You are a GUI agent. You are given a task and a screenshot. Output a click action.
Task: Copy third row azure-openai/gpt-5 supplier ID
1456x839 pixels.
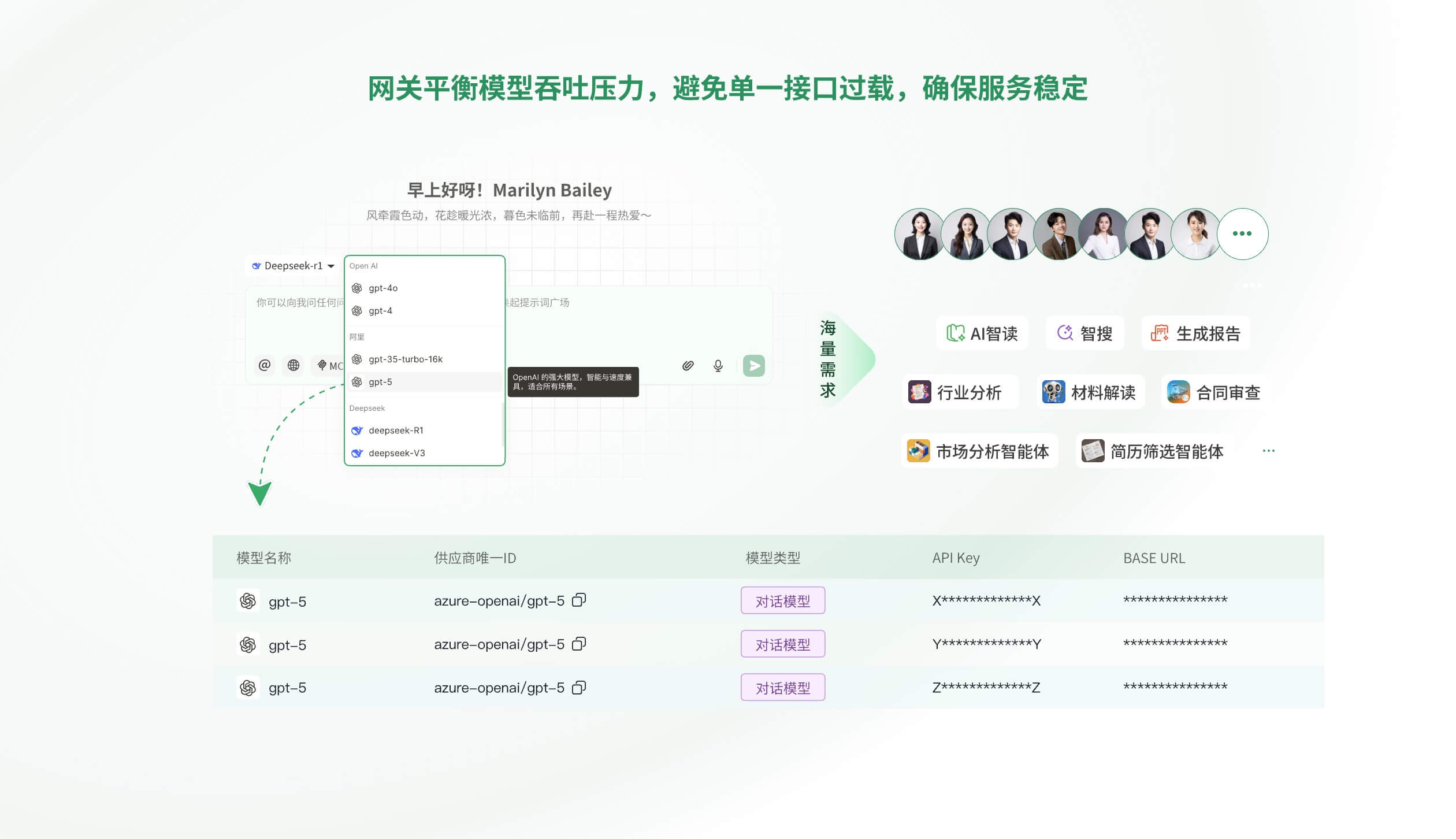pos(579,688)
